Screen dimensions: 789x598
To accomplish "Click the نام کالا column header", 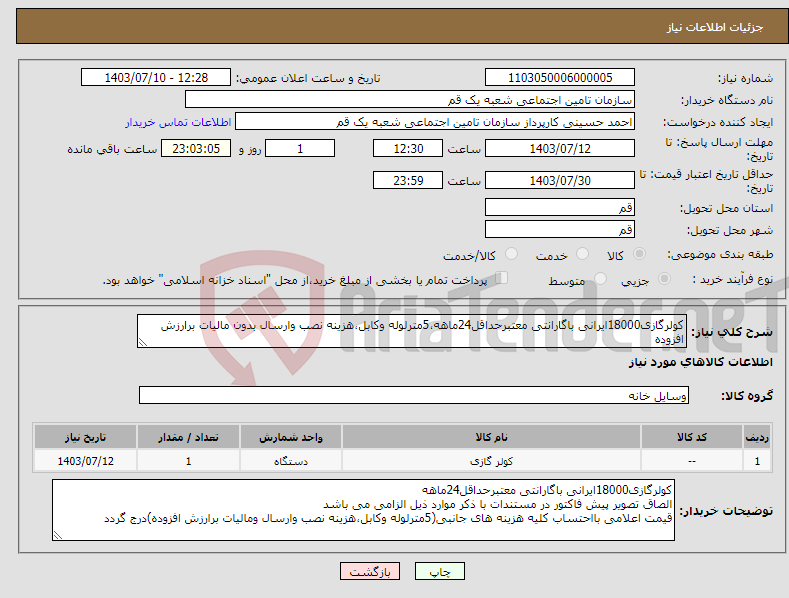I will (x=491, y=437).
